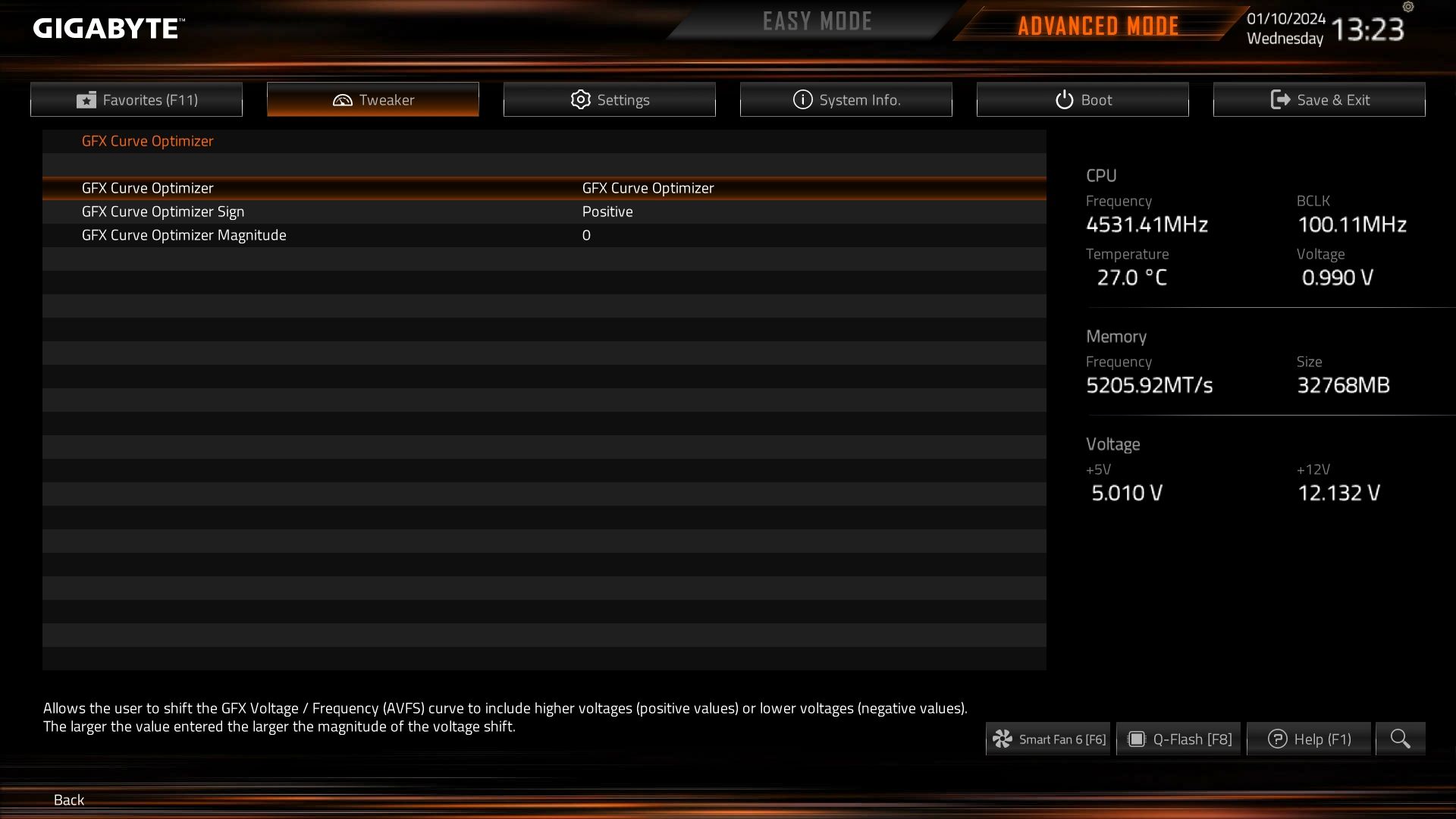The width and height of the screenshot is (1456, 819).
Task: Click the Save & Exit arrow icon
Action: coord(1280,99)
